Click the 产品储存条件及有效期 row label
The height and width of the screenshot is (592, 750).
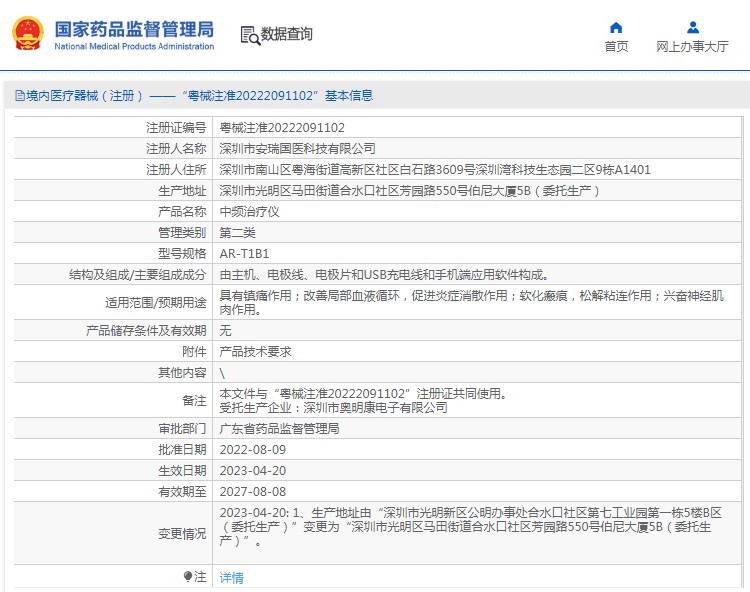point(146,330)
